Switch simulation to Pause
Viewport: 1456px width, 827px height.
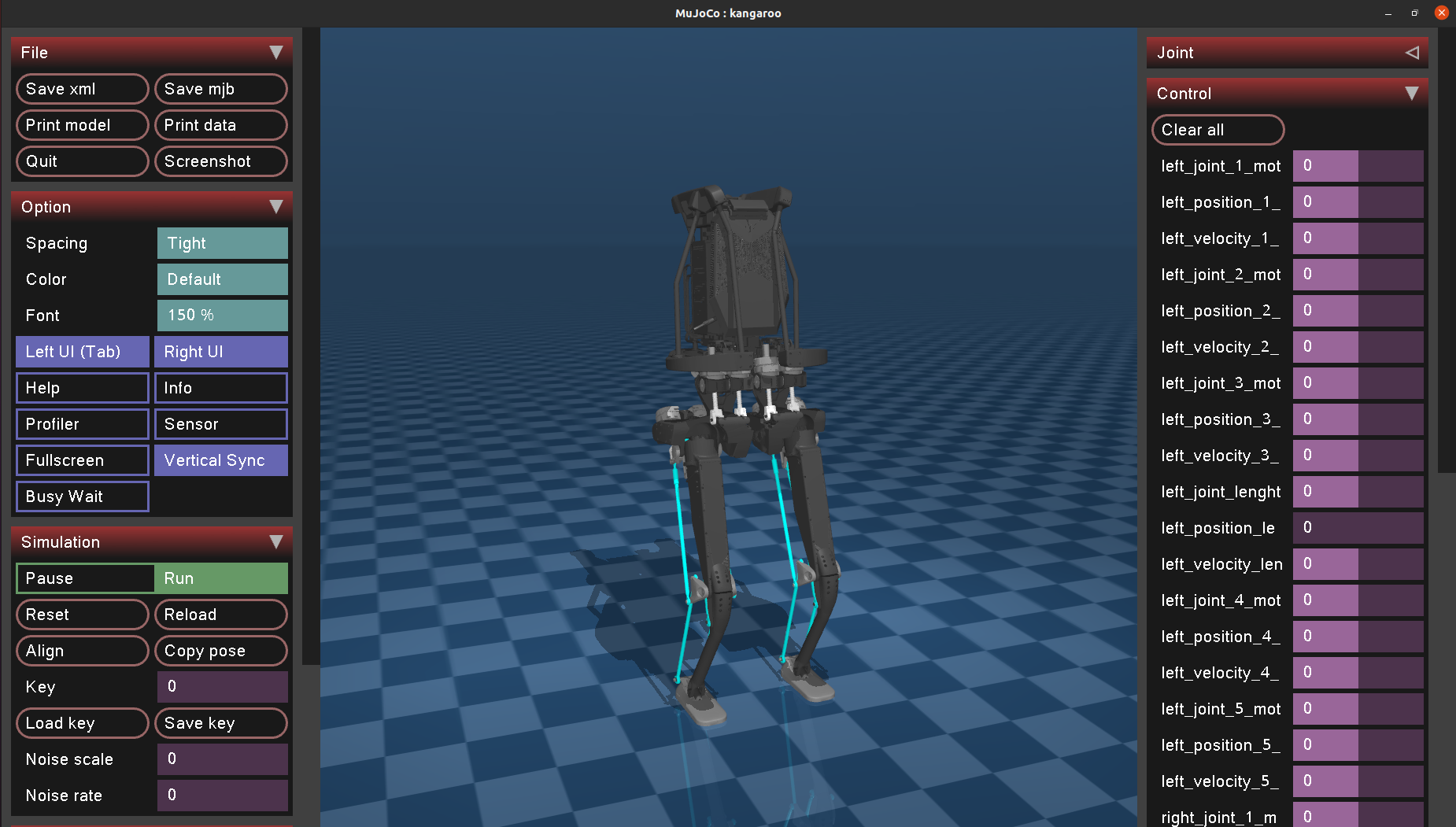85,578
